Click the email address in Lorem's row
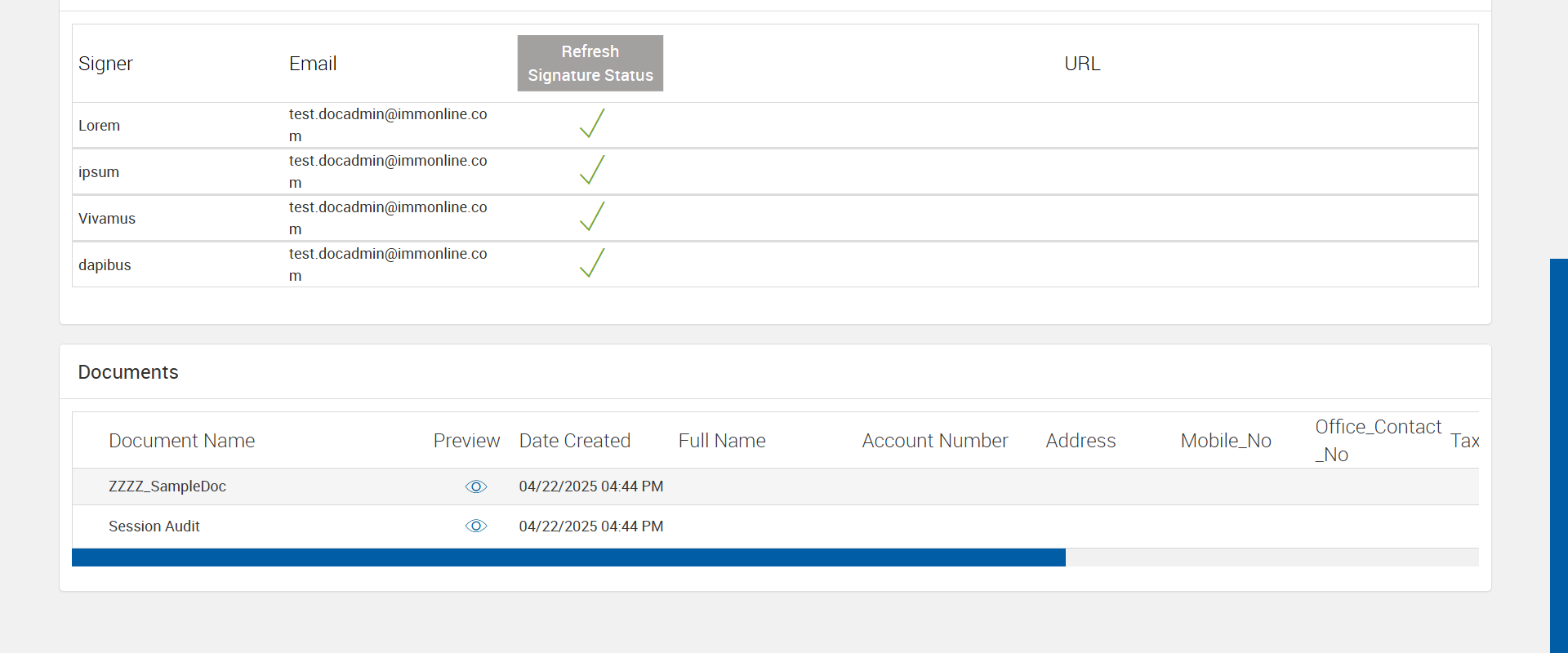This screenshot has width=1568, height=653. point(388,125)
